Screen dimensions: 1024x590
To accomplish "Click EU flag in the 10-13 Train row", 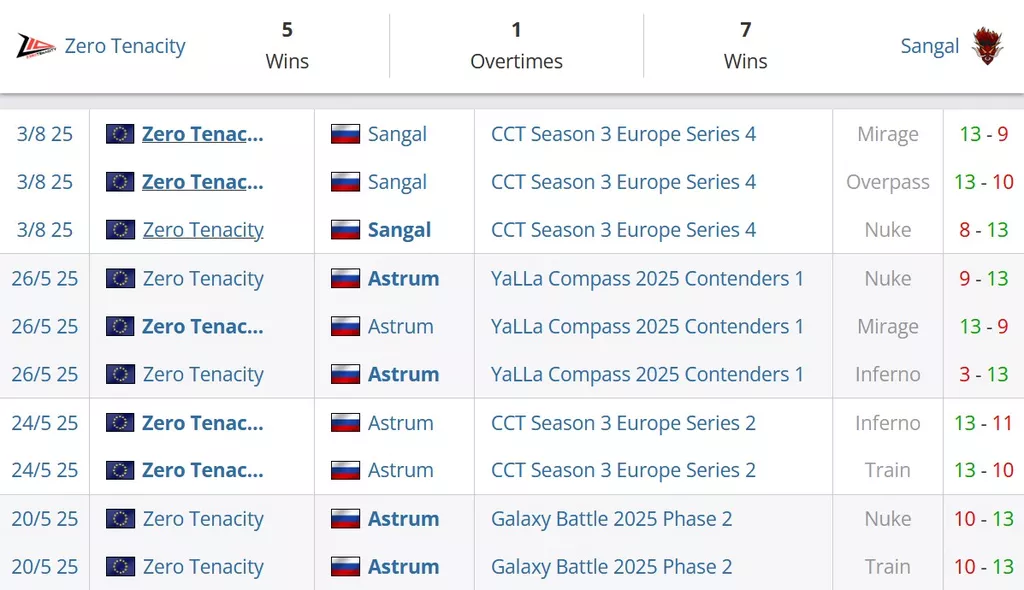I will pos(120,567).
